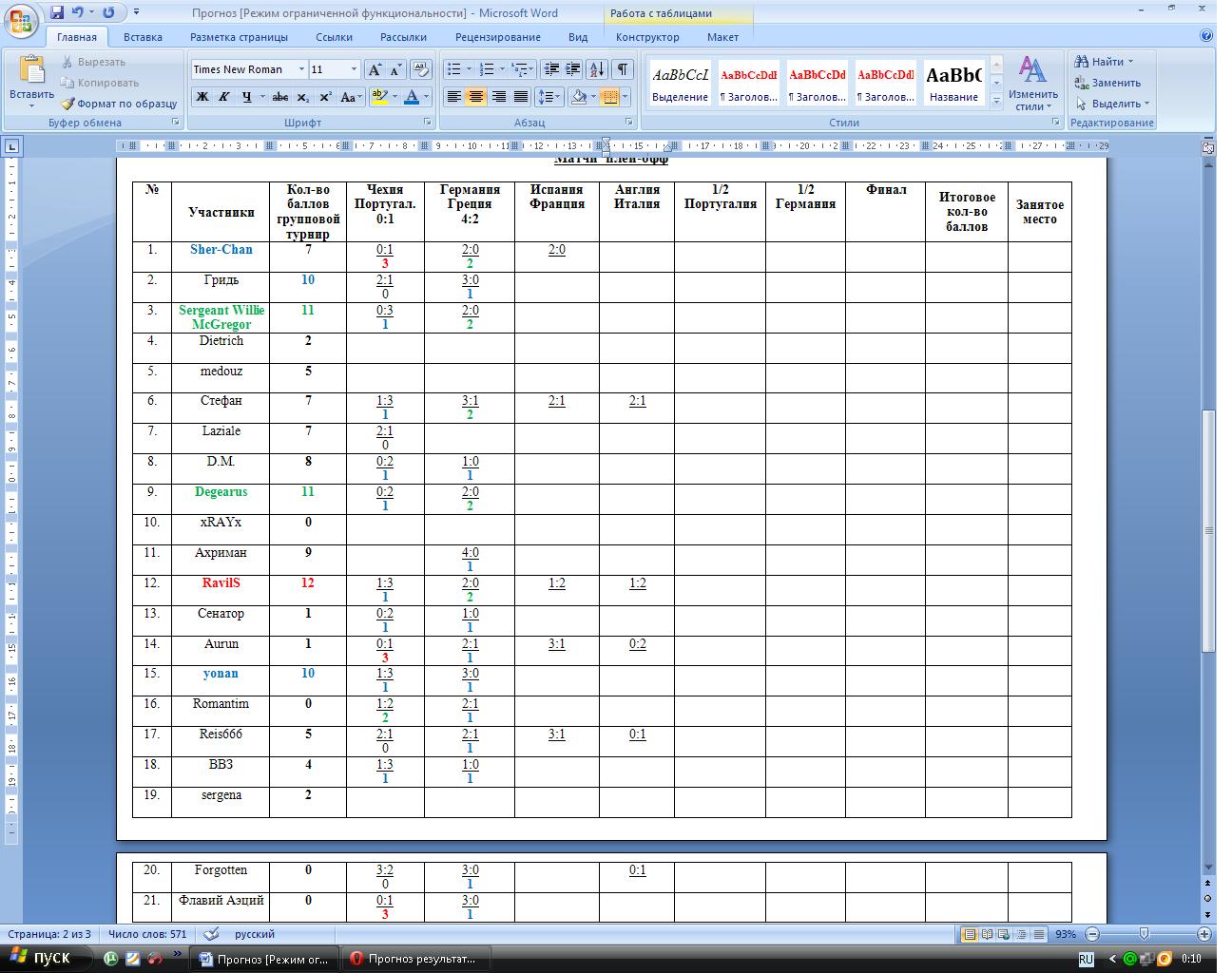The height and width of the screenshot is (973, 1232).
Task: Switch to the Вставка ribbon tab
Action: pyautogui.click(x=143, y=37)
